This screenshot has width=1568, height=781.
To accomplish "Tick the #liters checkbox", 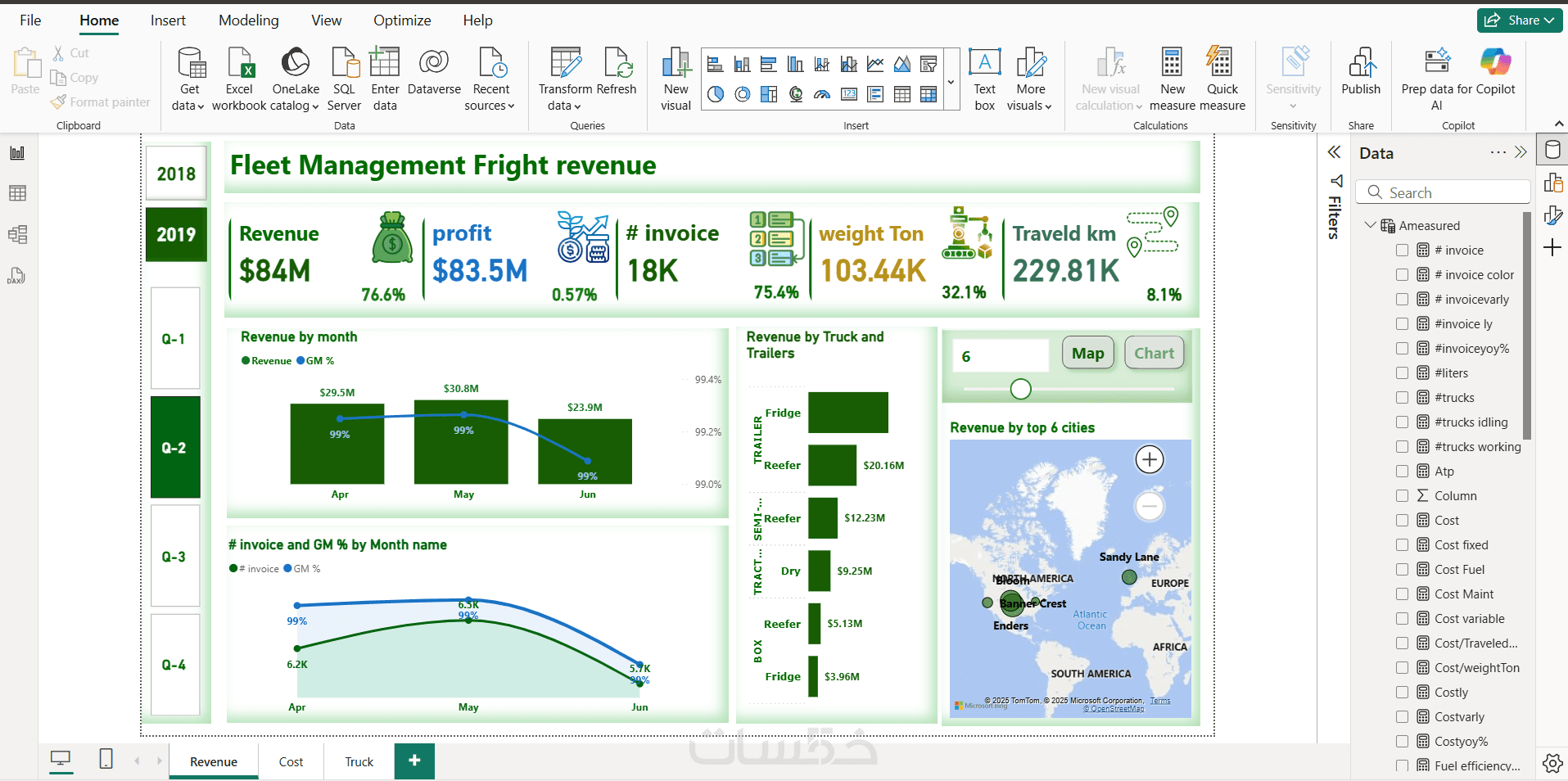I will (x=1403, y=373).
